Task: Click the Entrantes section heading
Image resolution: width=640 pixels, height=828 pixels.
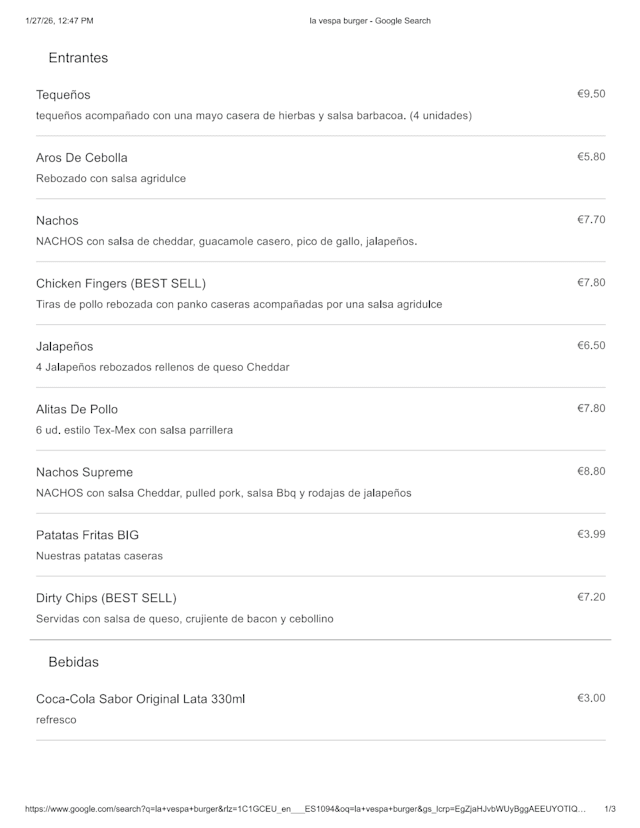Action: pos(78,58)
